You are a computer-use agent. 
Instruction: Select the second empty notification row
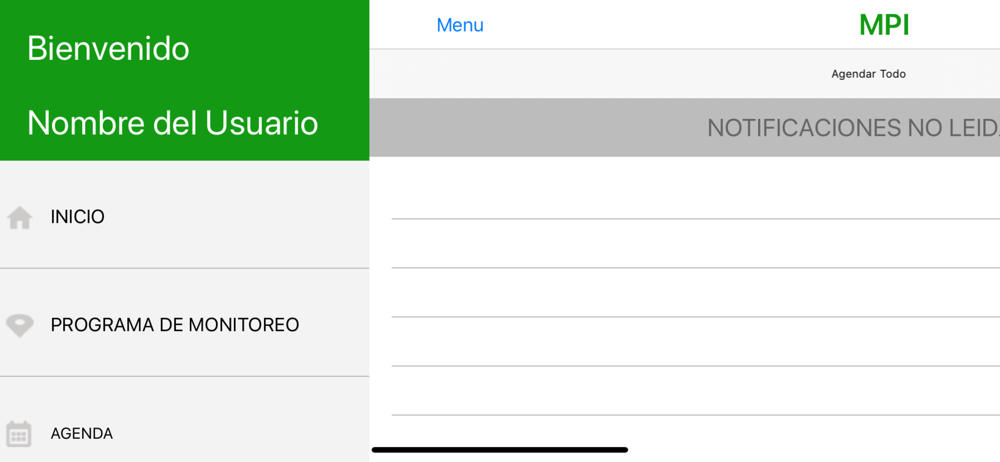coord(684,244)
